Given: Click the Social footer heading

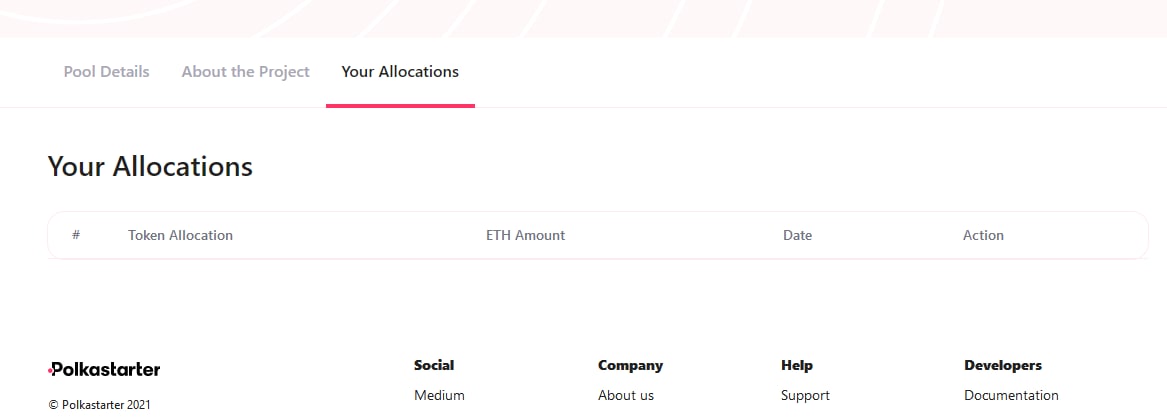Looking at the screenshot, I should tap(434, 366).
